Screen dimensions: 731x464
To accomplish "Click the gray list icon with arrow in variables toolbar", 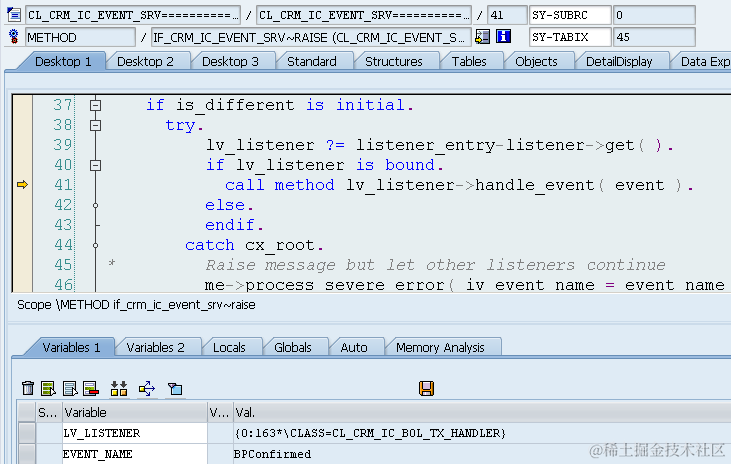I will [x=69, y=388].
